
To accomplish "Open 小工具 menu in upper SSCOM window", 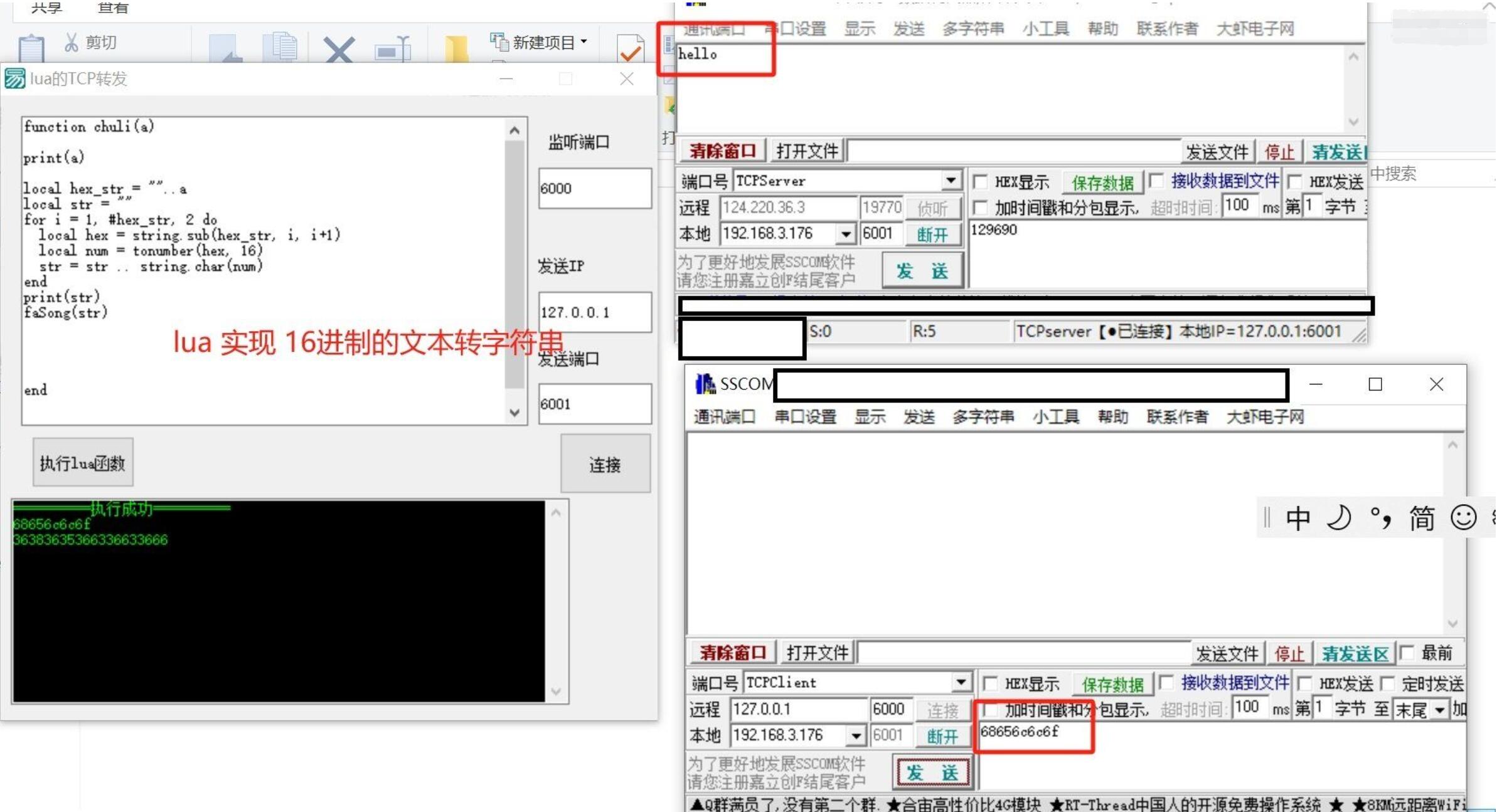I will point(1045,29).
